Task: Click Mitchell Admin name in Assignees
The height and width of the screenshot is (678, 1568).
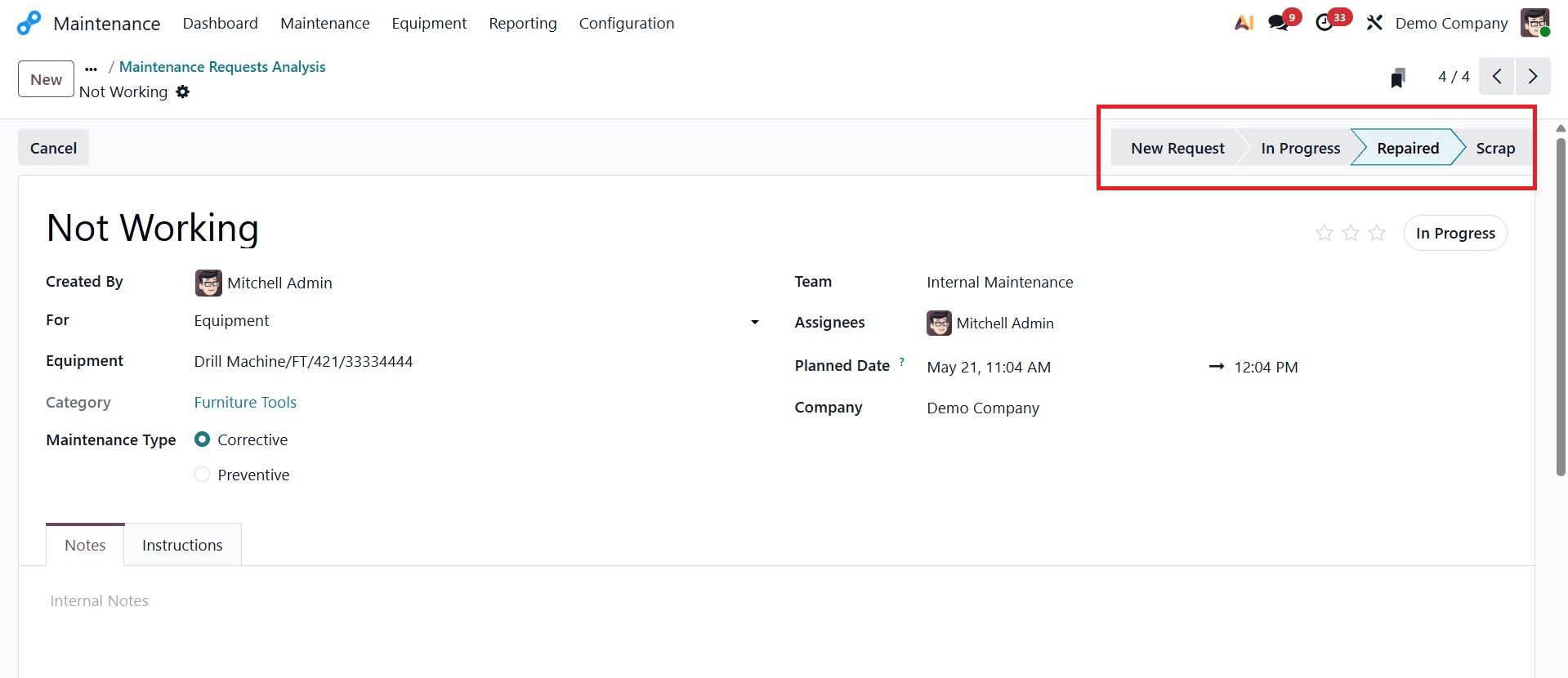Action: tap(1005, 323)
